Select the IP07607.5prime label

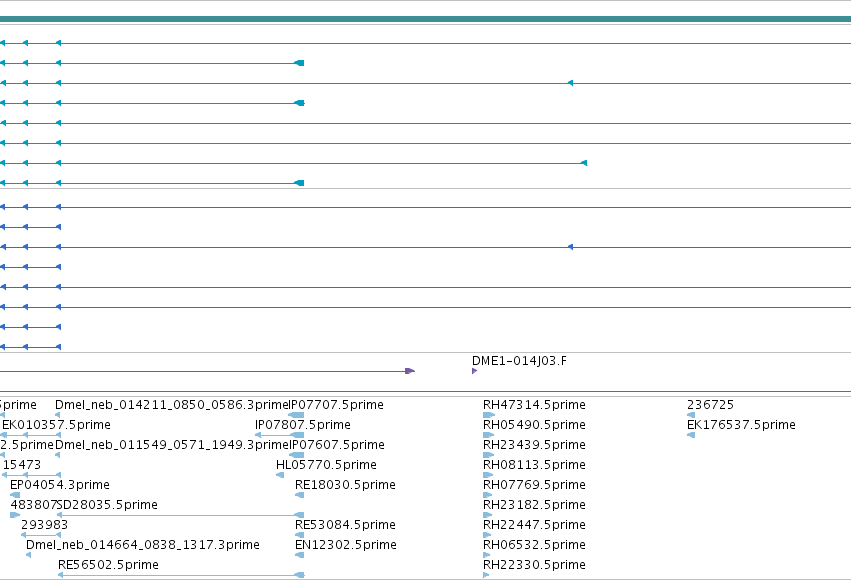[337, 445]
